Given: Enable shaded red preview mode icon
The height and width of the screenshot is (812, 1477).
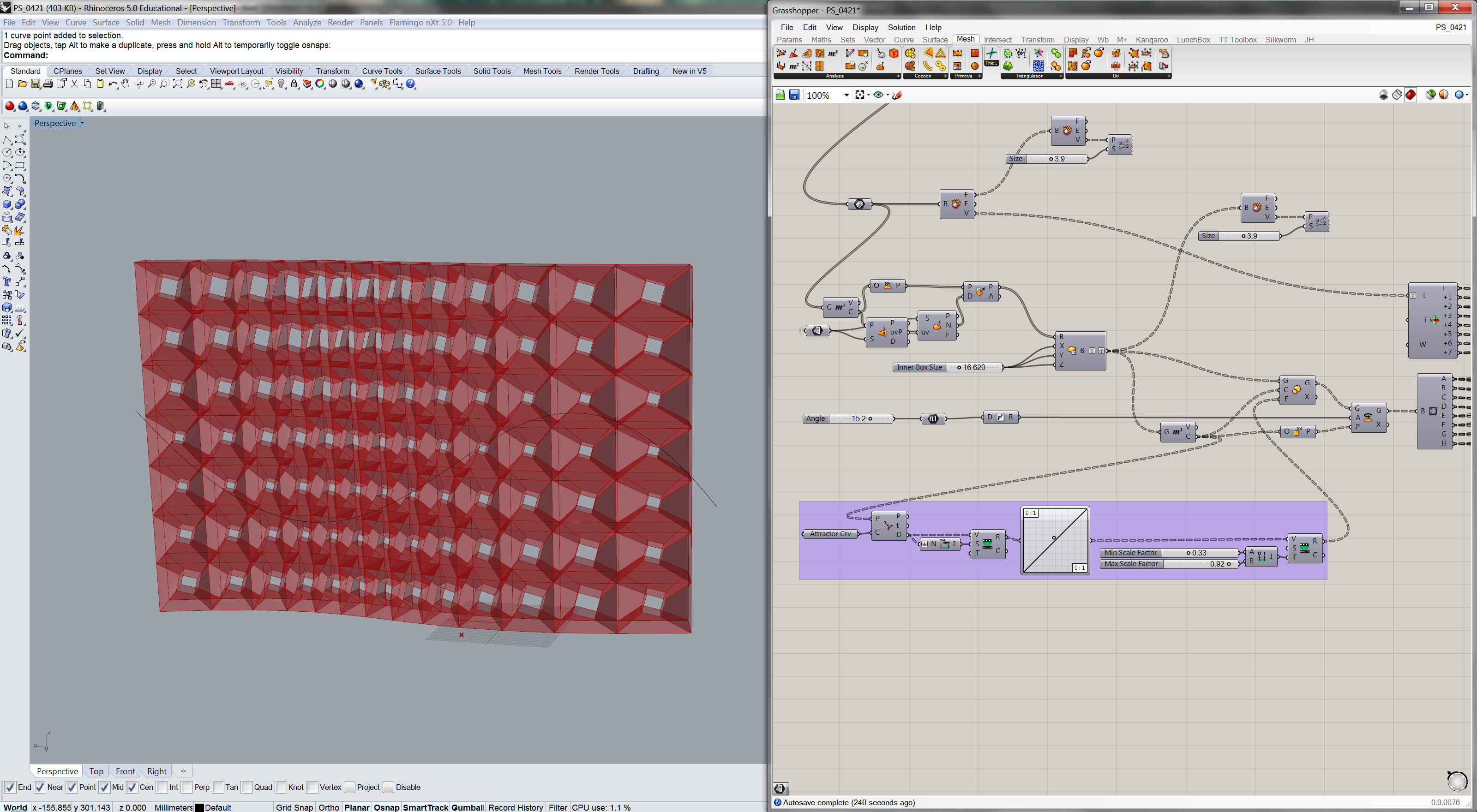Looking at the screenshot, I should (x=1411, y=95).
